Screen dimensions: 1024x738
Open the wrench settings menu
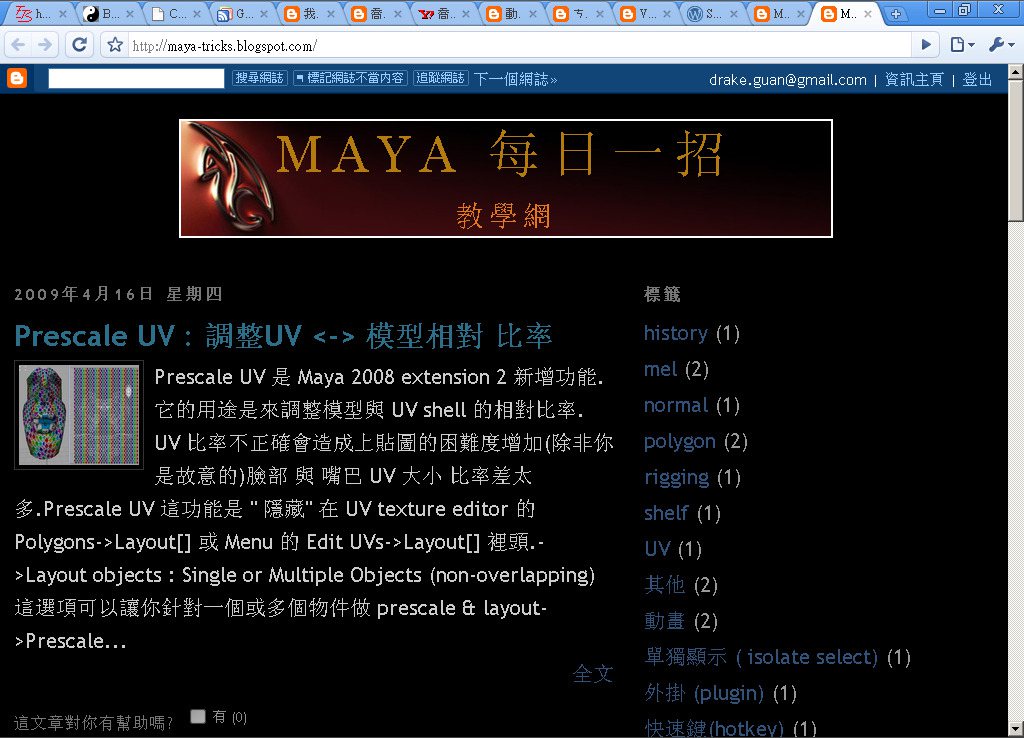(1001, 45)
